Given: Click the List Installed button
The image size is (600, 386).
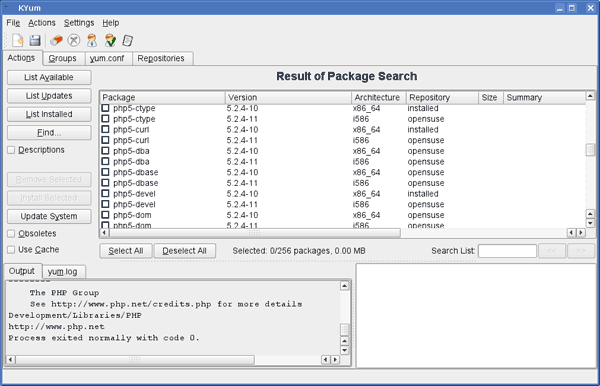Looking at the screenshot, I should point(49,114).
